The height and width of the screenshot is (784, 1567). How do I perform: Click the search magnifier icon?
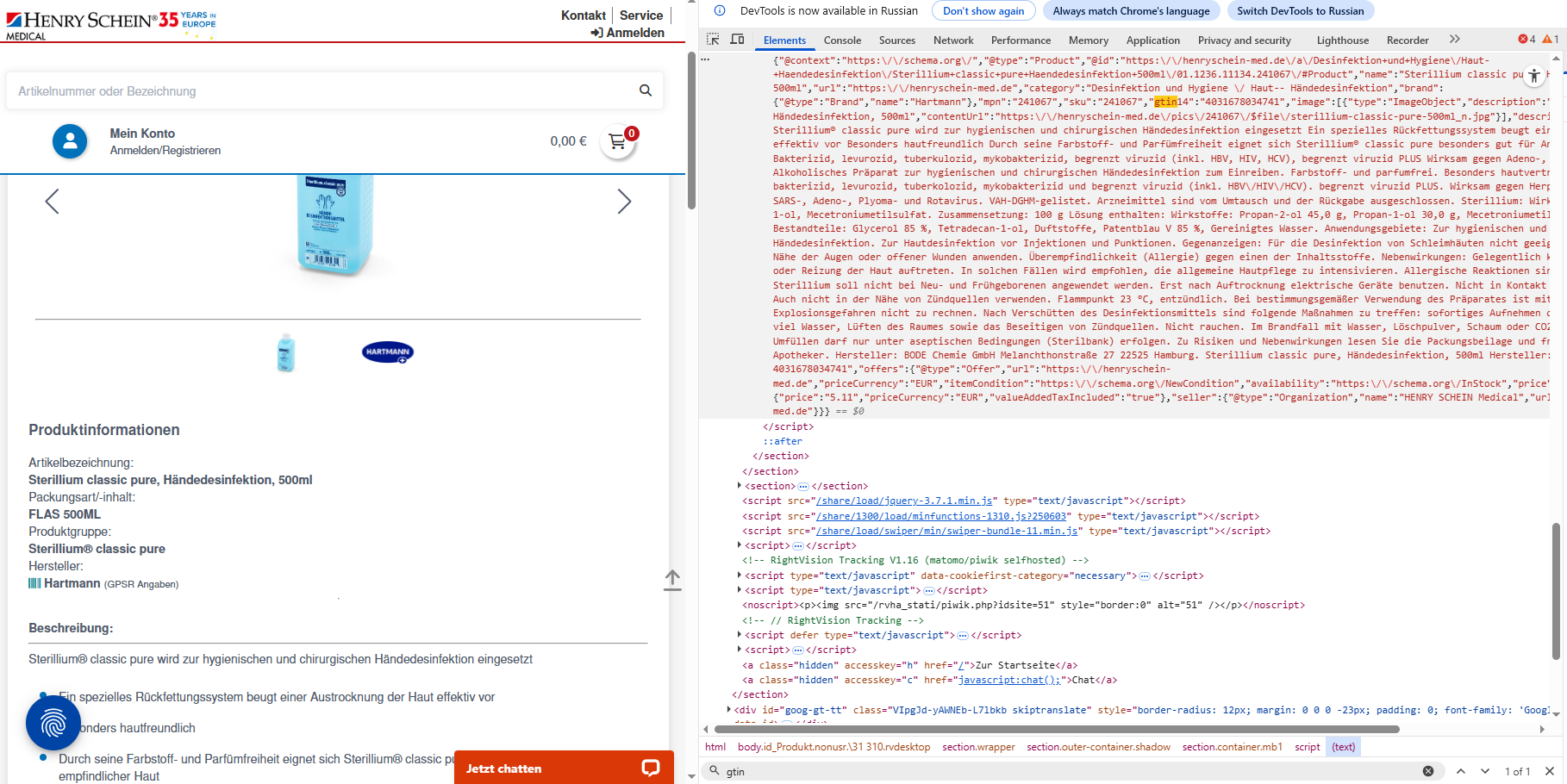click(645, 90)
